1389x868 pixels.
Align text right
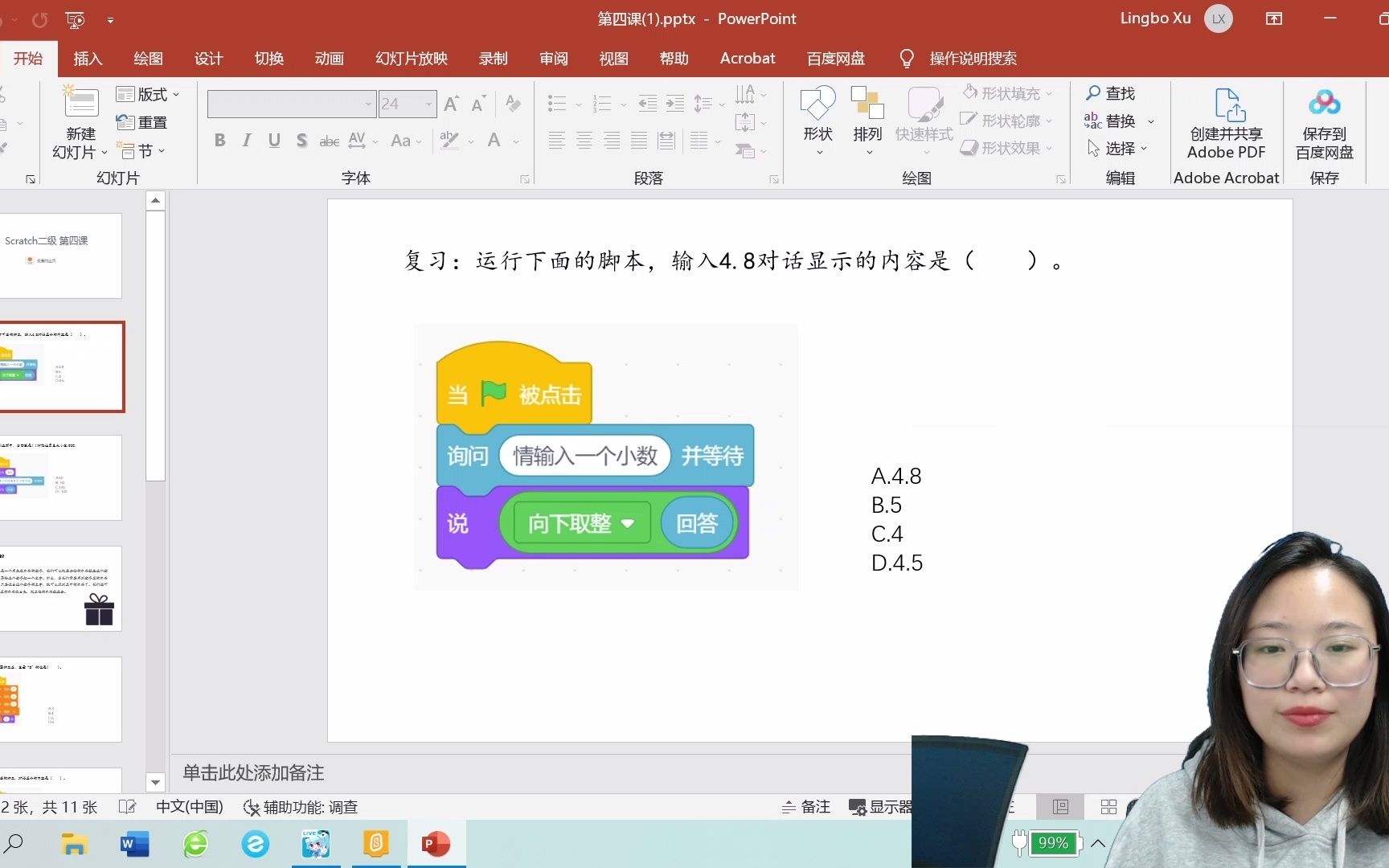click(612, 141)
